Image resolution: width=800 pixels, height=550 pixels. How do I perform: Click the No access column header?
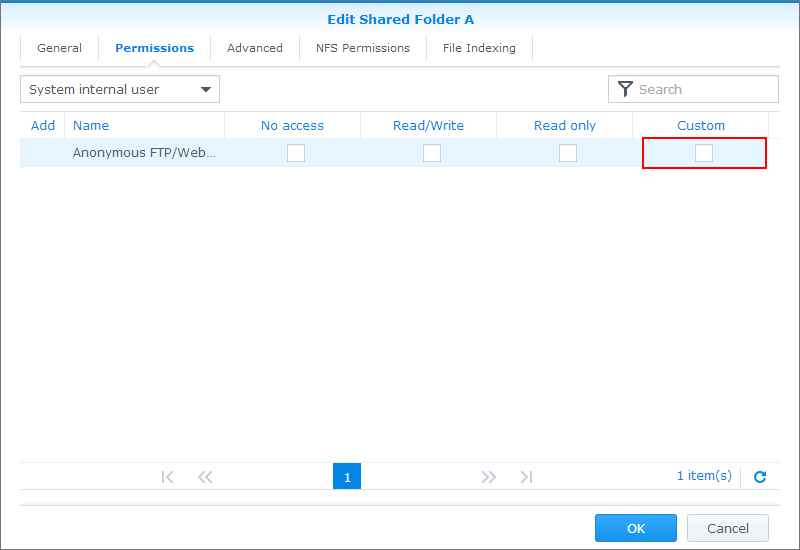pos(292,126)
